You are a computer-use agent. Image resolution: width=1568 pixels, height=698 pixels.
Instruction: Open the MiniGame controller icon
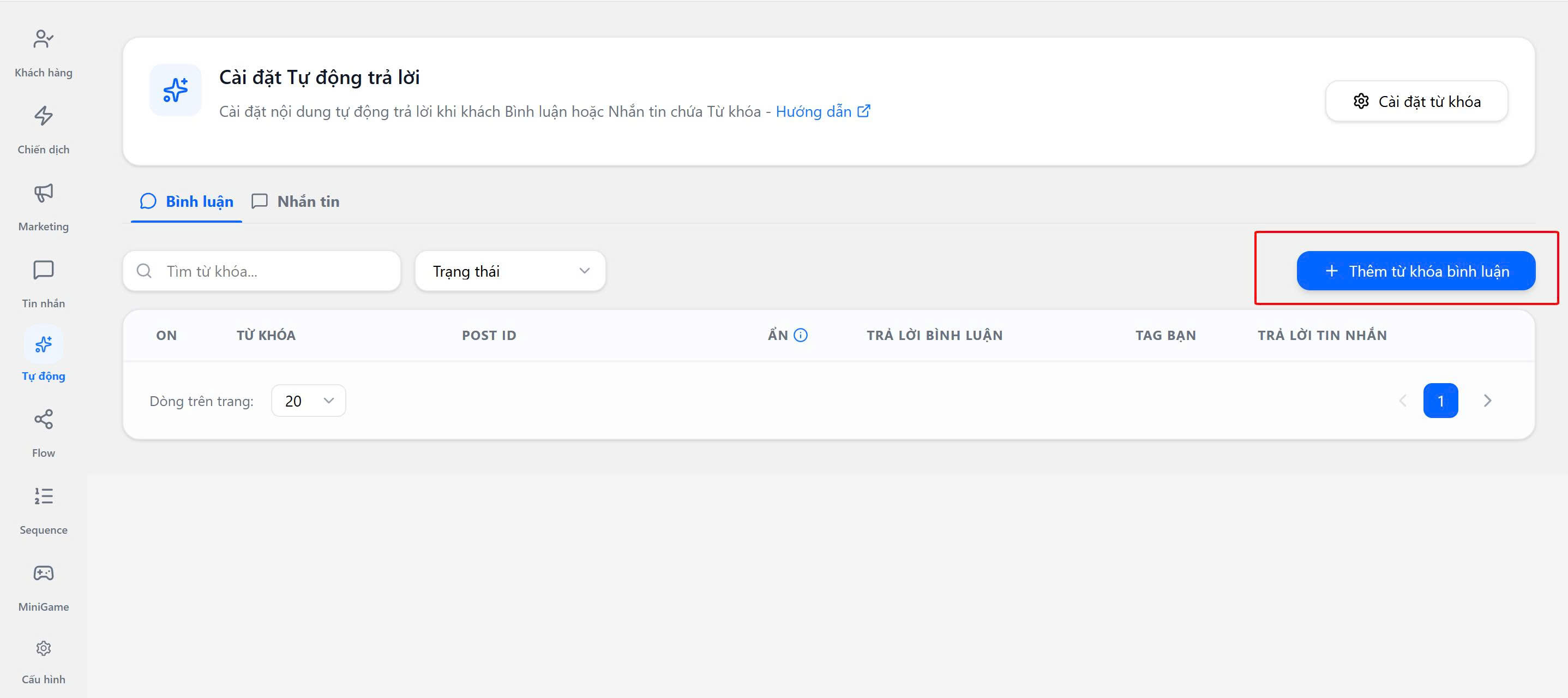pos(43,573)
